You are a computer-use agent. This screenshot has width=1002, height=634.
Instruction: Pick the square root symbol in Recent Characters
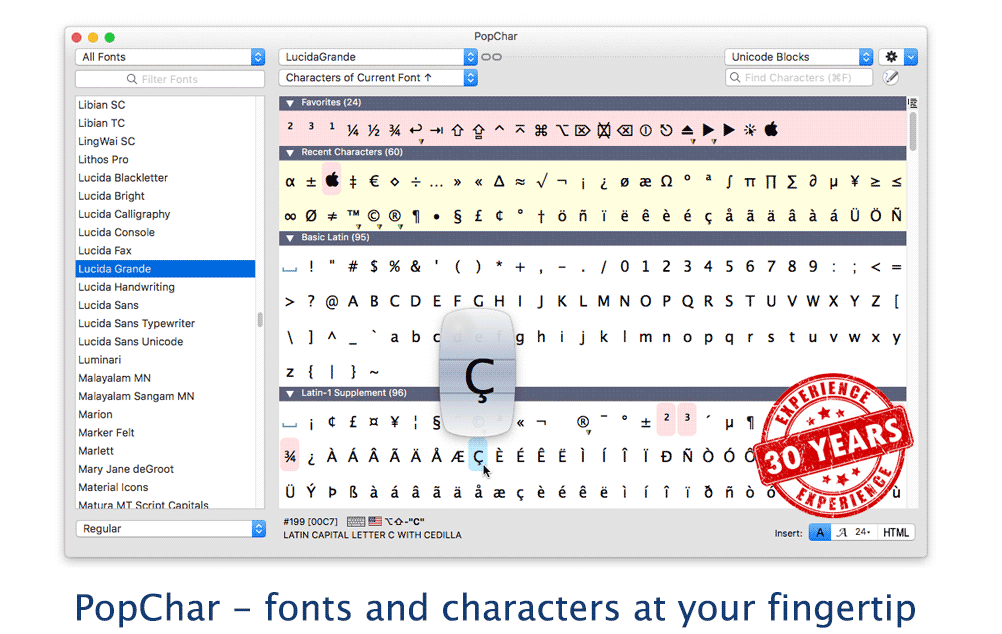coord(541,182)
